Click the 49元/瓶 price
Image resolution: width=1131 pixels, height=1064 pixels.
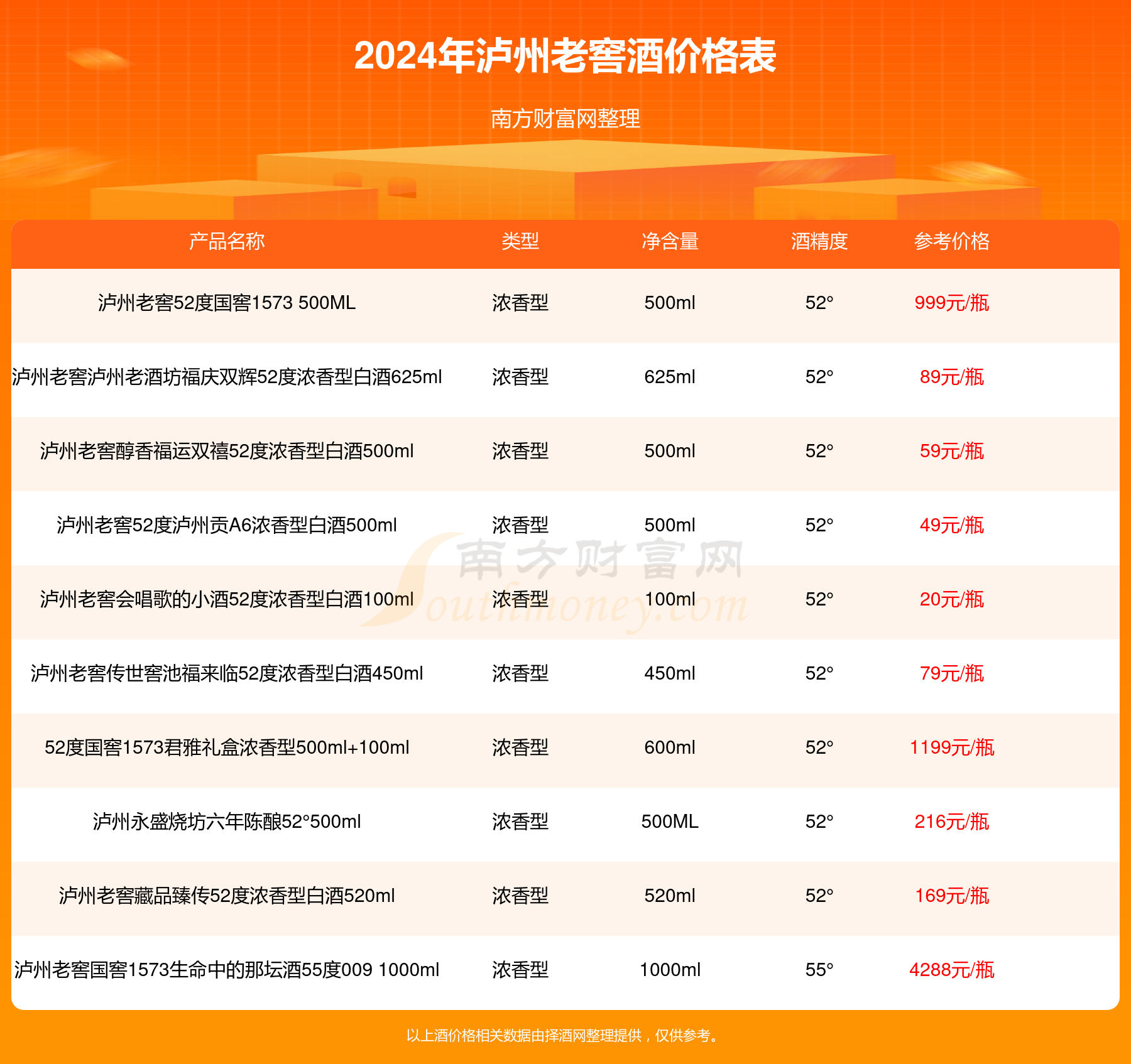pyautogui.click(x=952, y=525)
